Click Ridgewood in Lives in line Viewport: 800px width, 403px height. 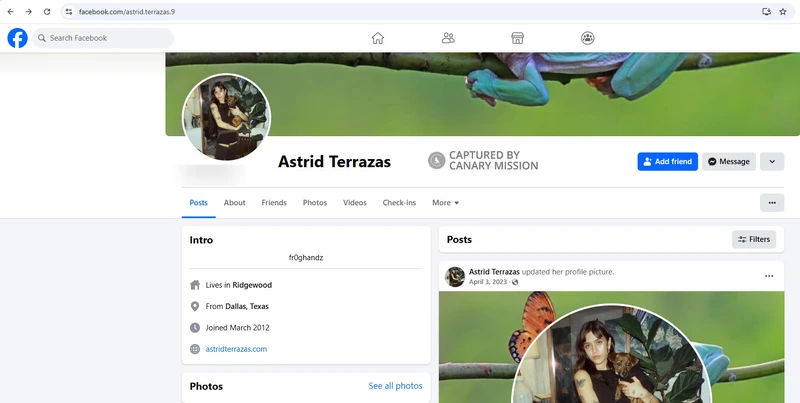[x=252, y=285]
